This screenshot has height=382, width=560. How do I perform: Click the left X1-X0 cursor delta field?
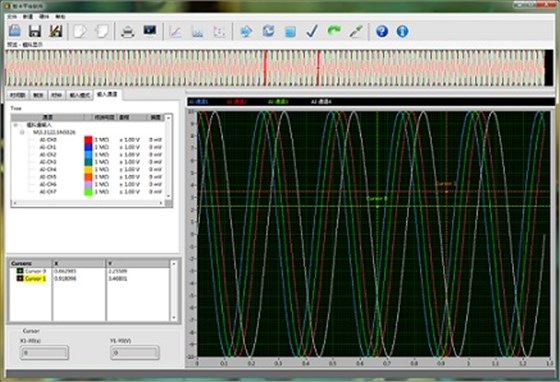pos(44,353)
